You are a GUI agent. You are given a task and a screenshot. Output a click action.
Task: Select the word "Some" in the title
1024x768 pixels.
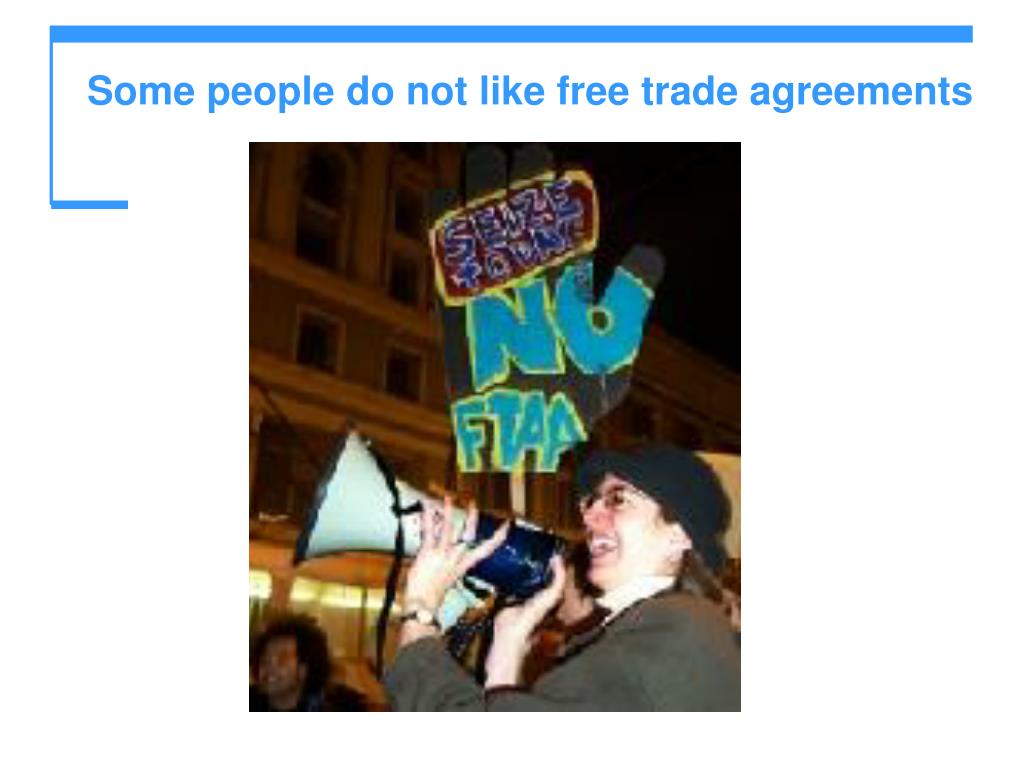141,91
